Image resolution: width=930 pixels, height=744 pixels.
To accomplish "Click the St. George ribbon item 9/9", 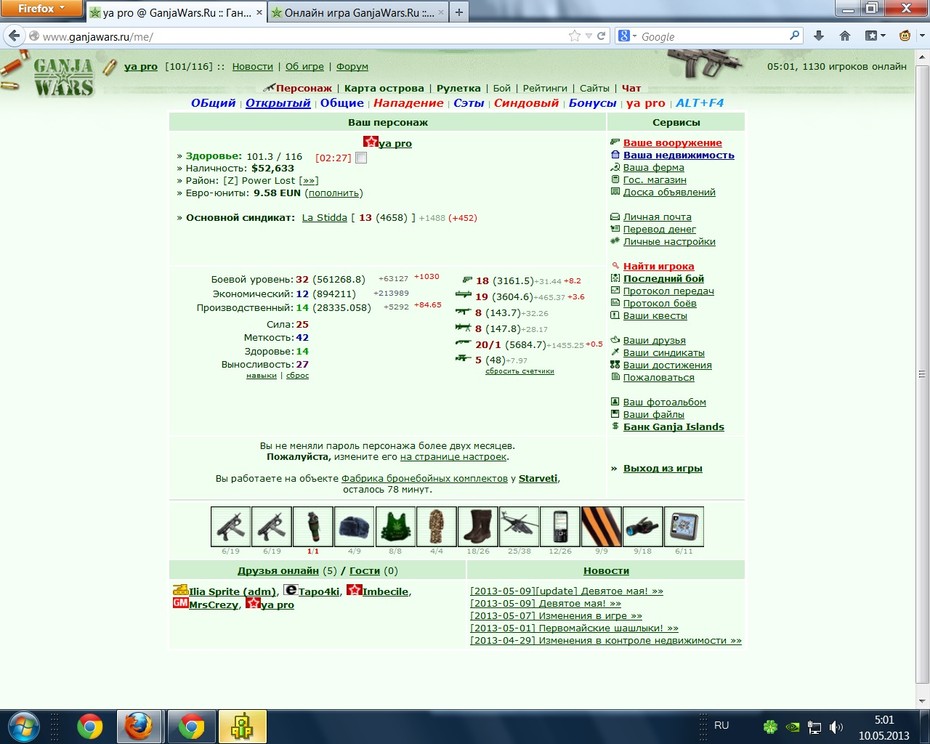I will click(x=601, y=526).
